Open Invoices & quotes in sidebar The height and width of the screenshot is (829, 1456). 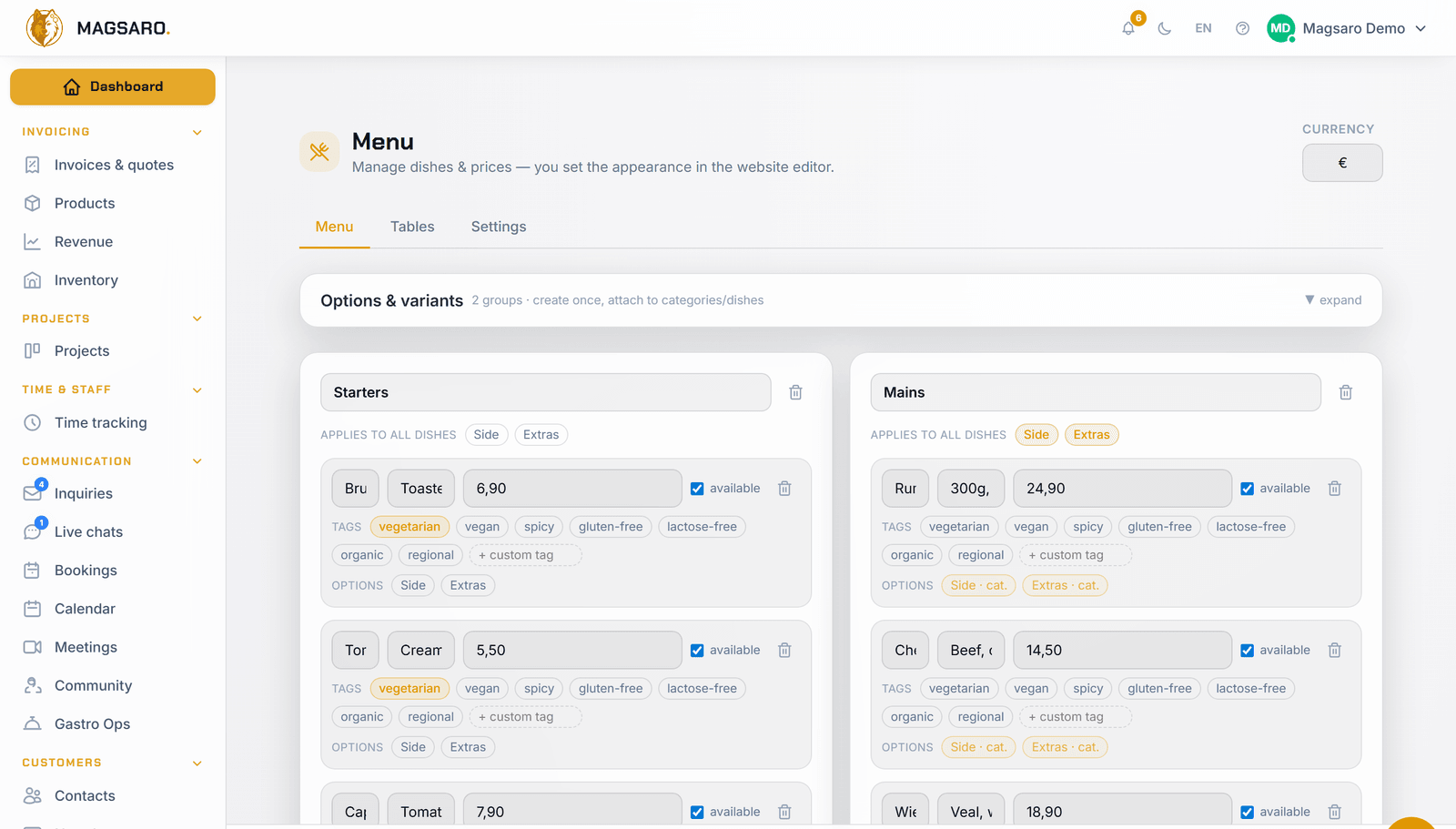113,165
